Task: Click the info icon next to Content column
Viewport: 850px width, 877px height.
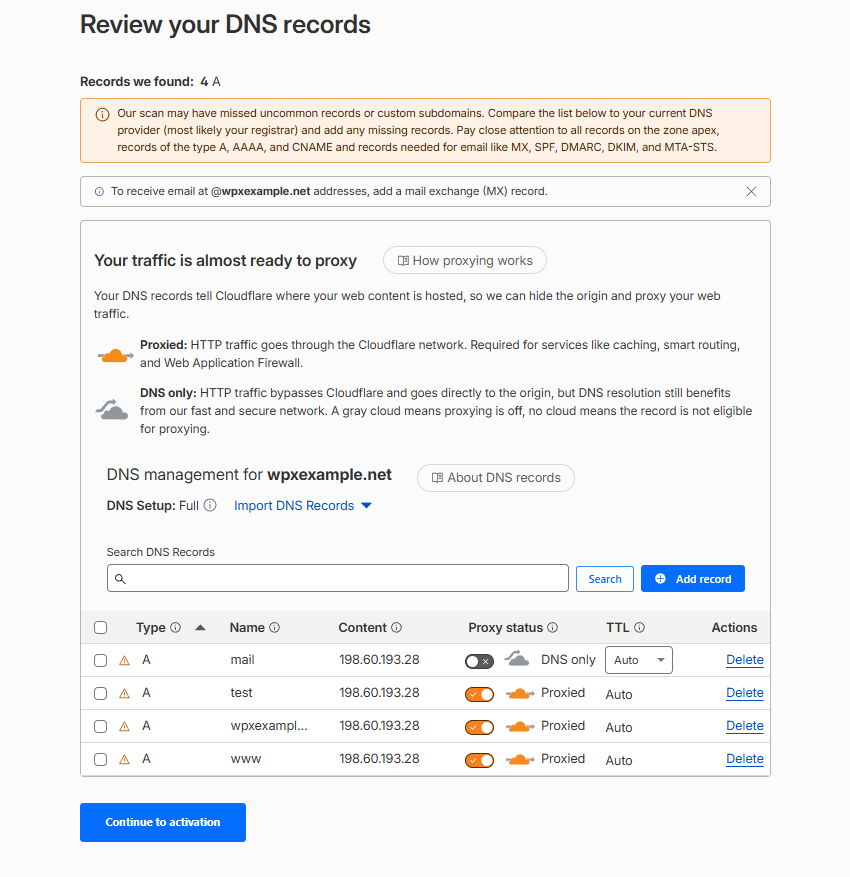Action: (396, 628)
